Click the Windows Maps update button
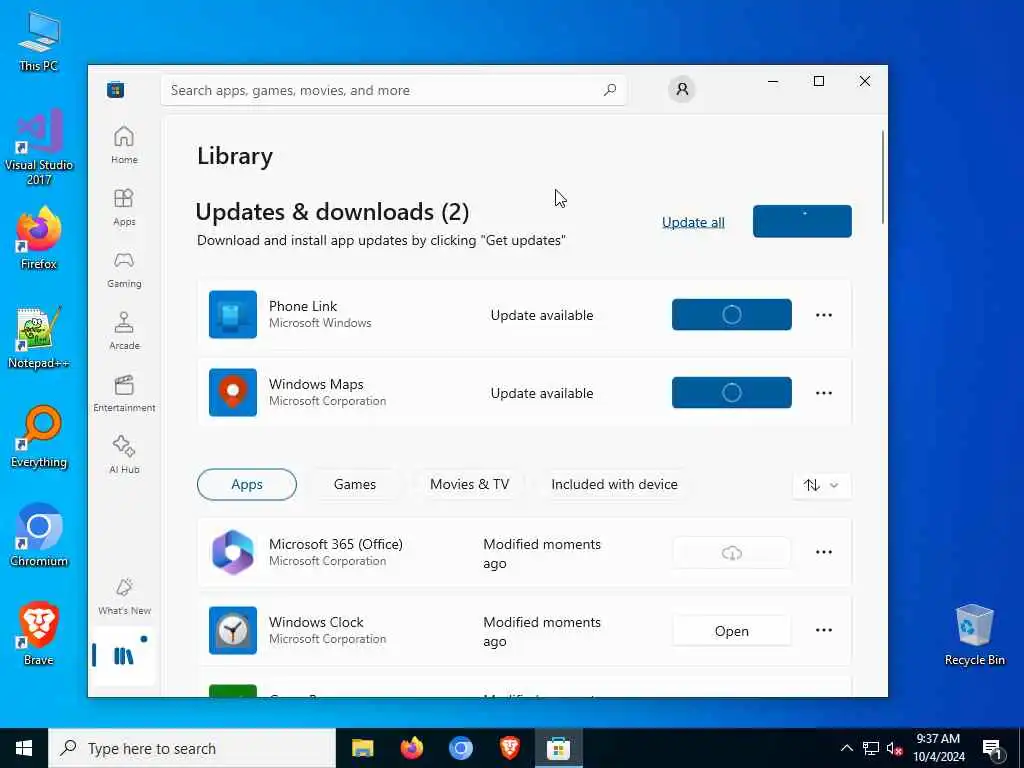Viewport: 1024px width, 768px height. point(731,392)
